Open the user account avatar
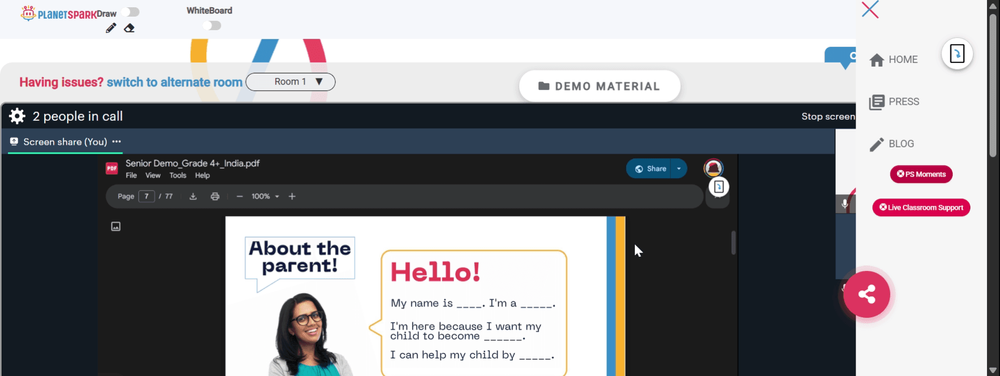This screenshot has height=376, width=1000. 713,168
